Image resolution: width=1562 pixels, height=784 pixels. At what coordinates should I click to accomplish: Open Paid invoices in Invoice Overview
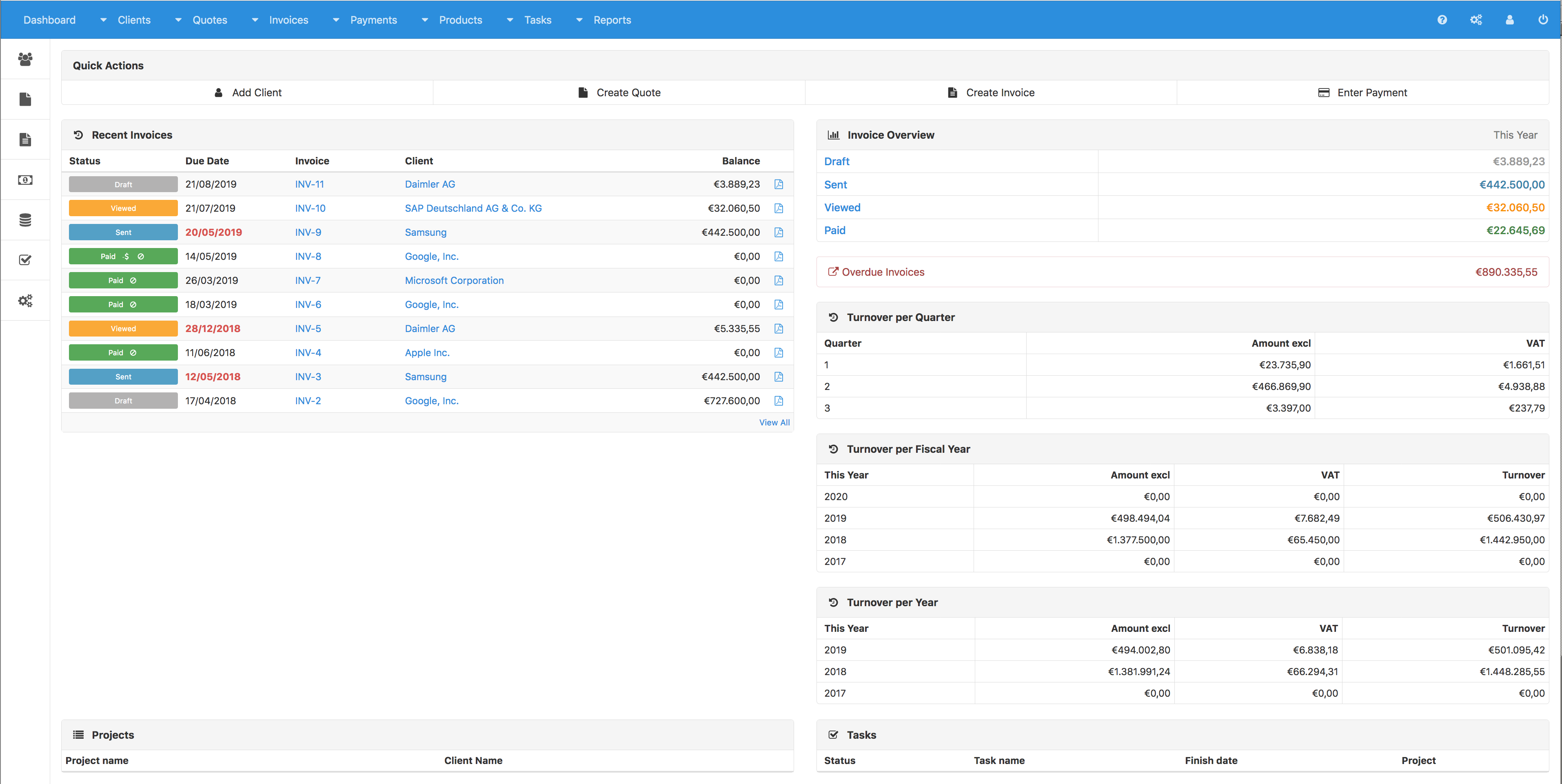coord(835,230)
